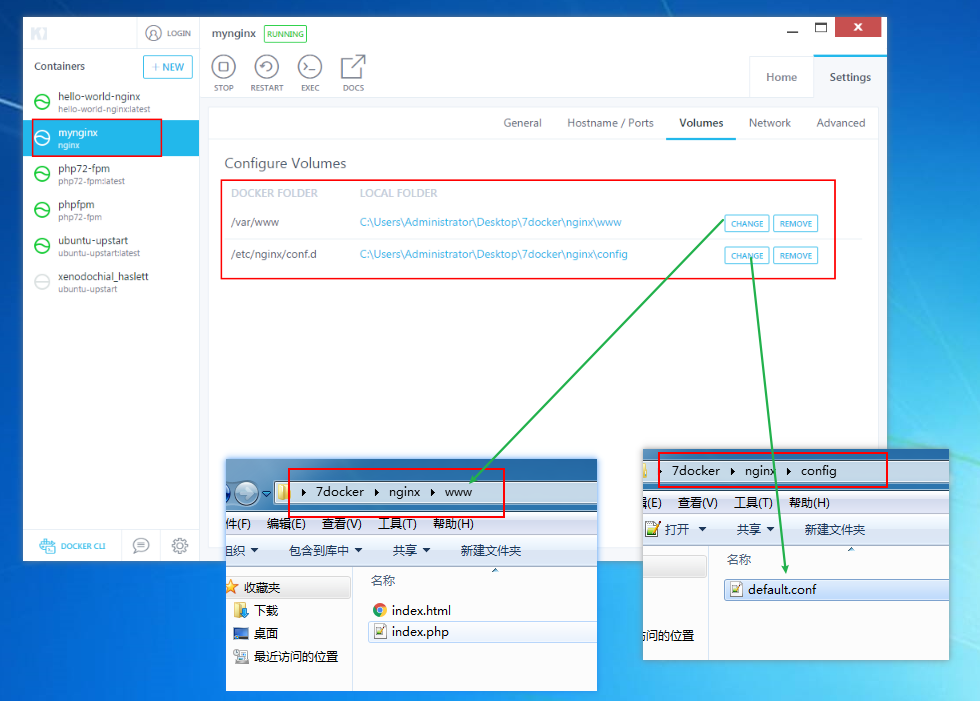The width and height of the screenshot is (980, 701).
Task: Open Kitematic preferences via gear icon
Action: click(x=179, y=545)
